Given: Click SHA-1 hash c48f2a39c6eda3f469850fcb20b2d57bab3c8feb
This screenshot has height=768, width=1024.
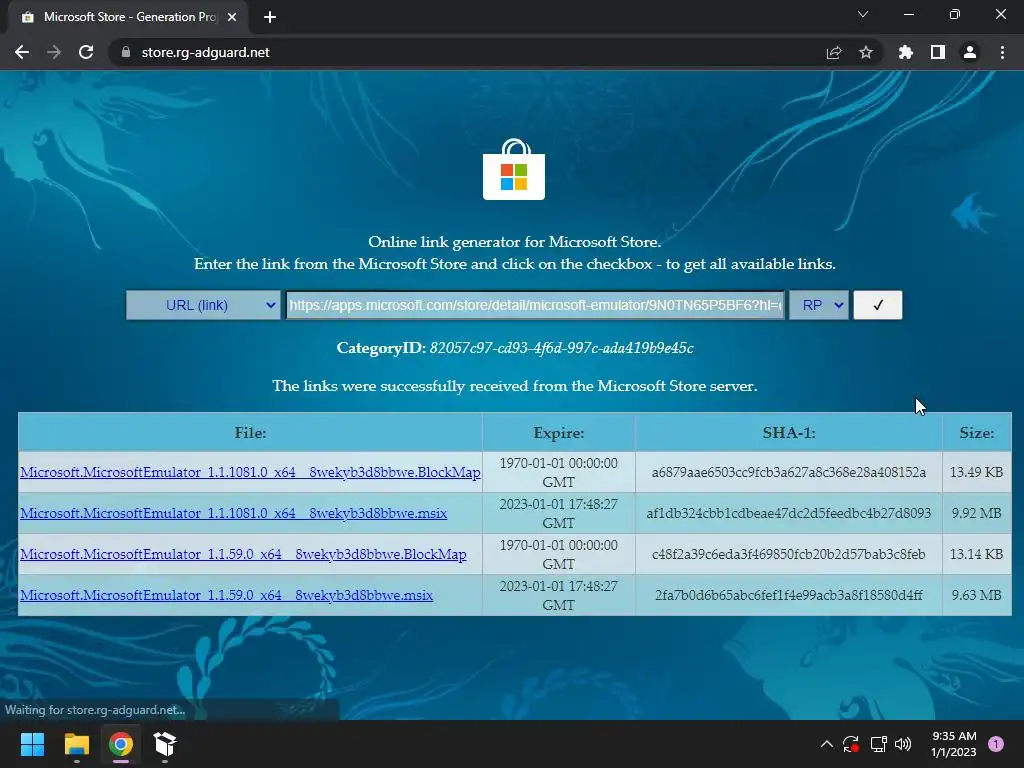Looking at the screenshot, I should (789, 554).
